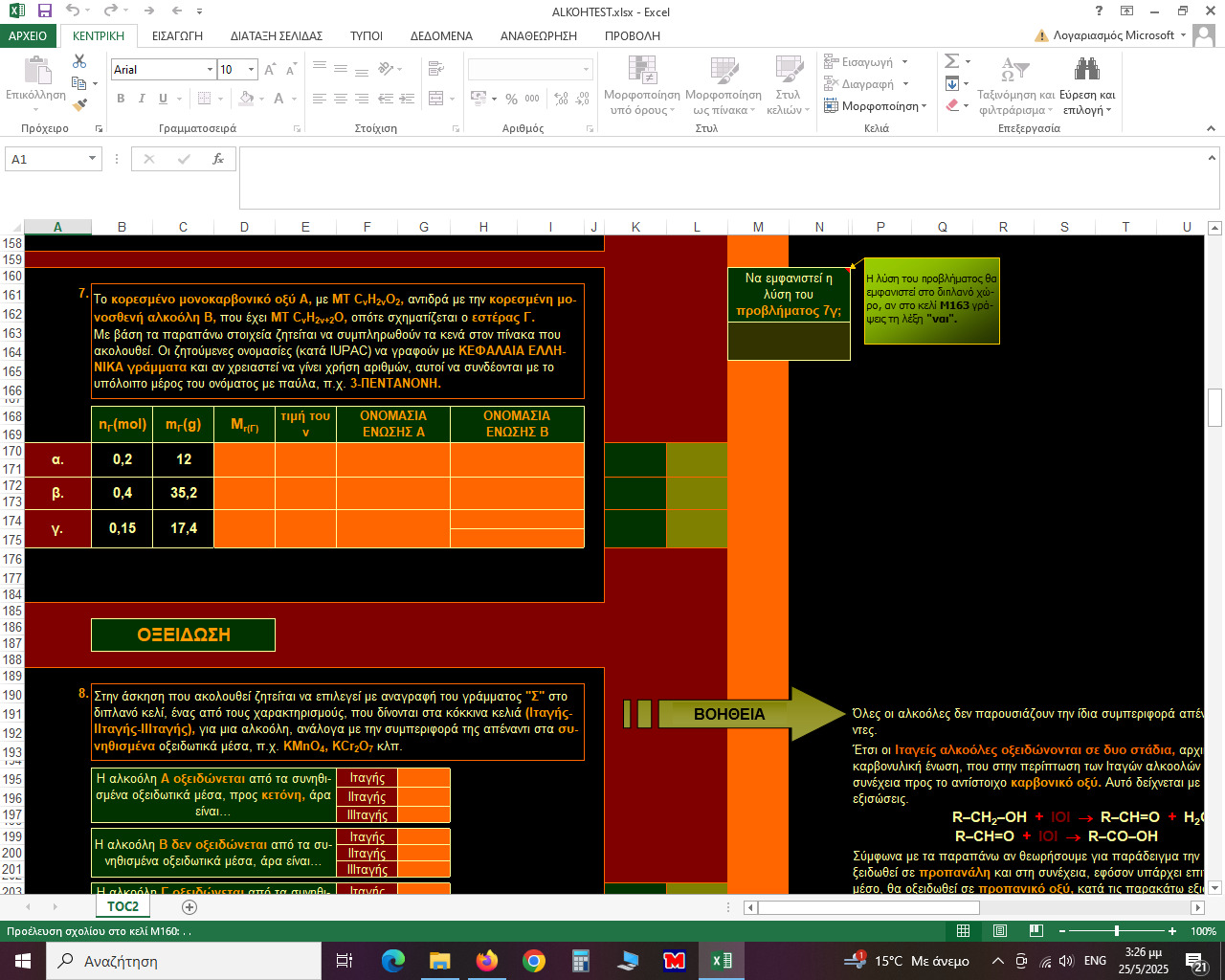Expand the font name Arial dropdown

coord(210,70)
